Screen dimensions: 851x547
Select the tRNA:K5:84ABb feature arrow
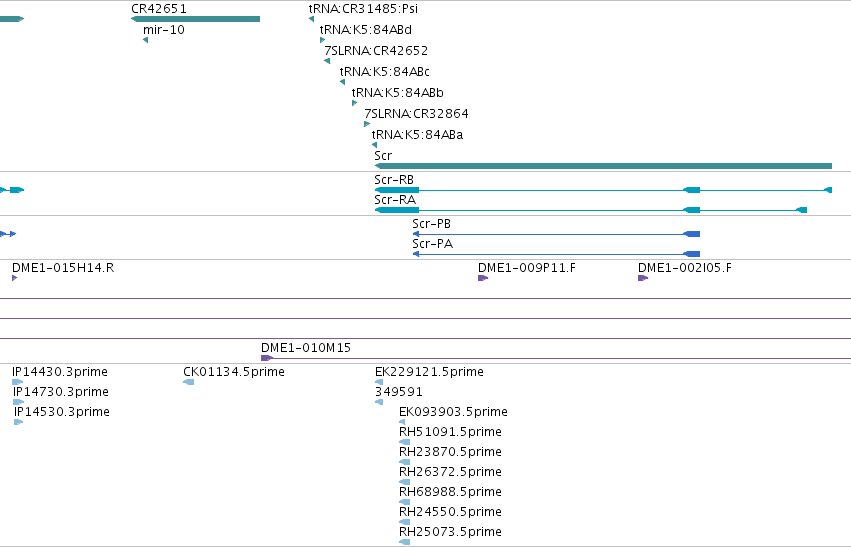354,103
